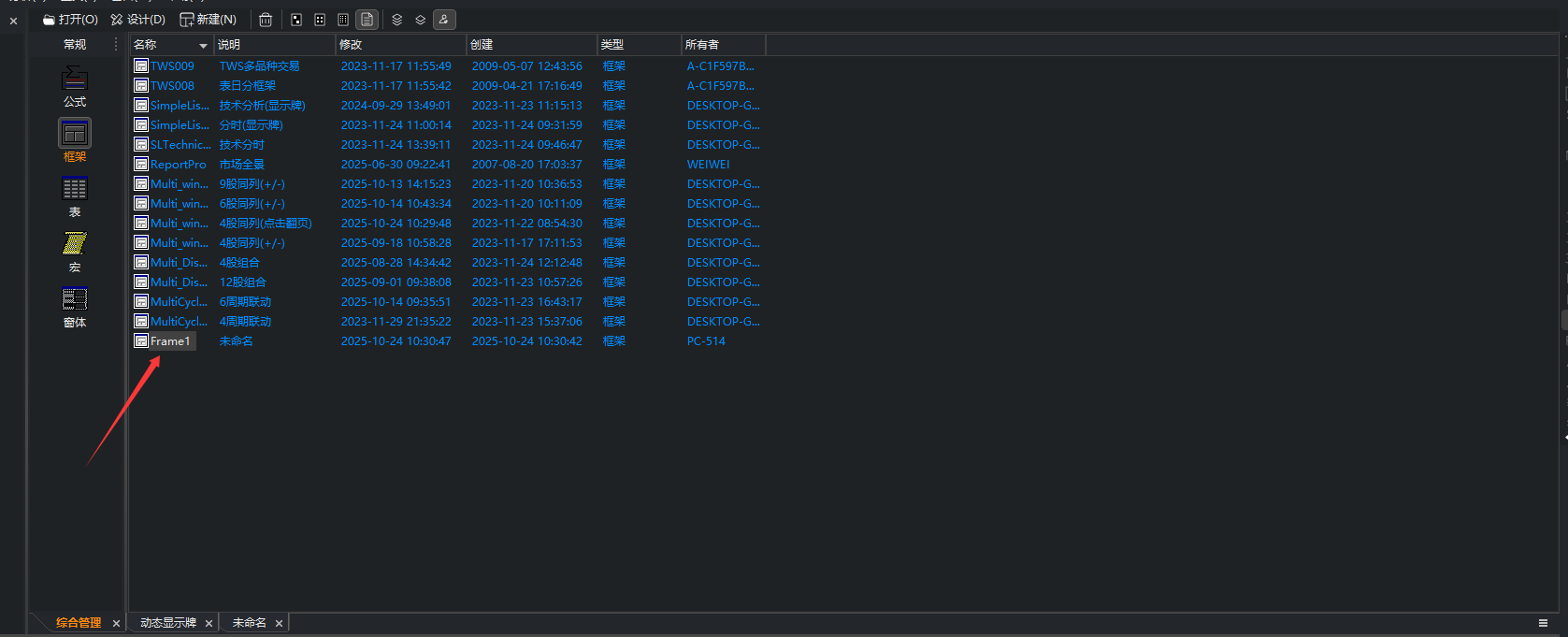Click 技术分时 description text

pos(241,145)
